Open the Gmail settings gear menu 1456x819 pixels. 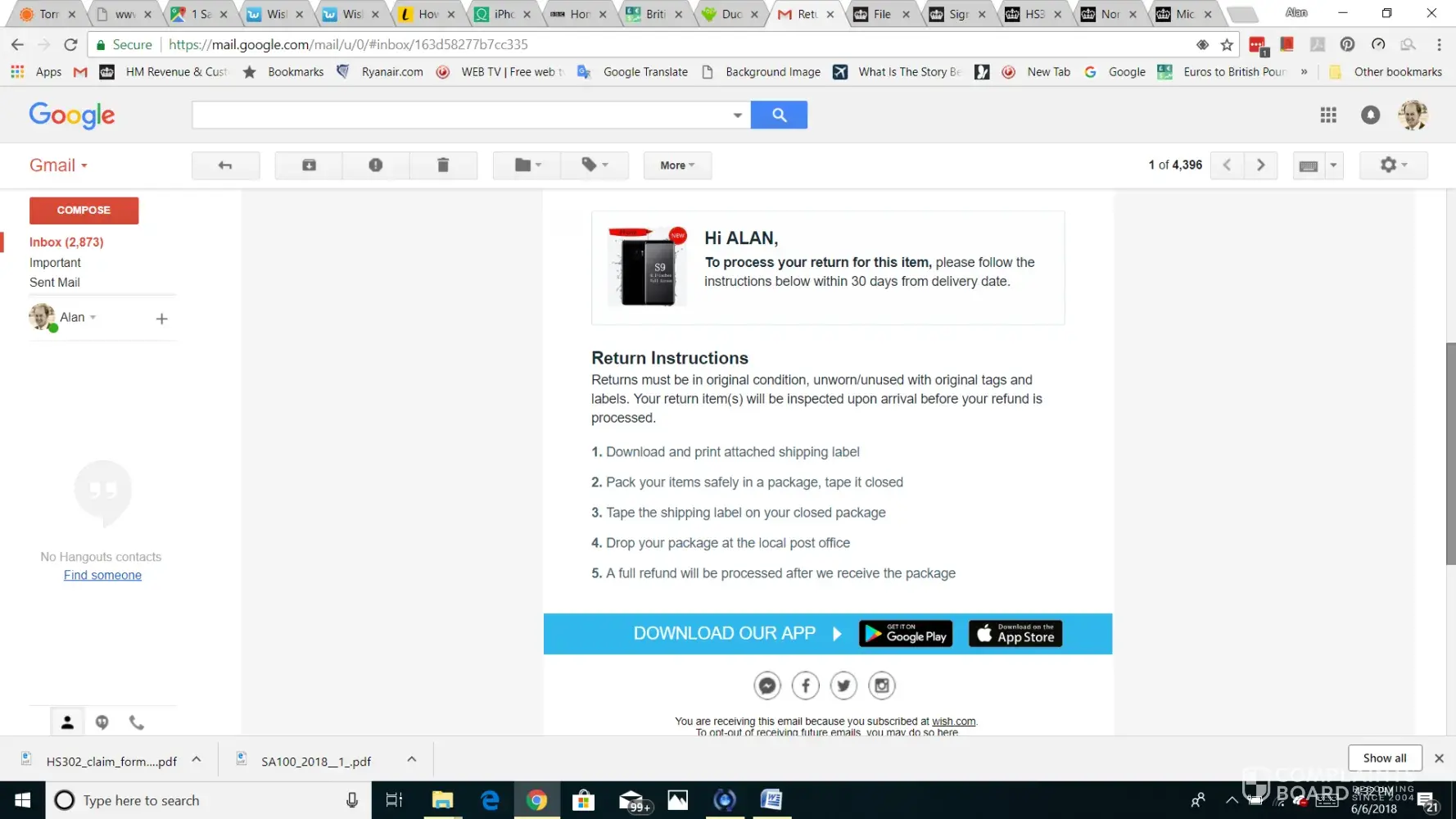coord(1393,165)
